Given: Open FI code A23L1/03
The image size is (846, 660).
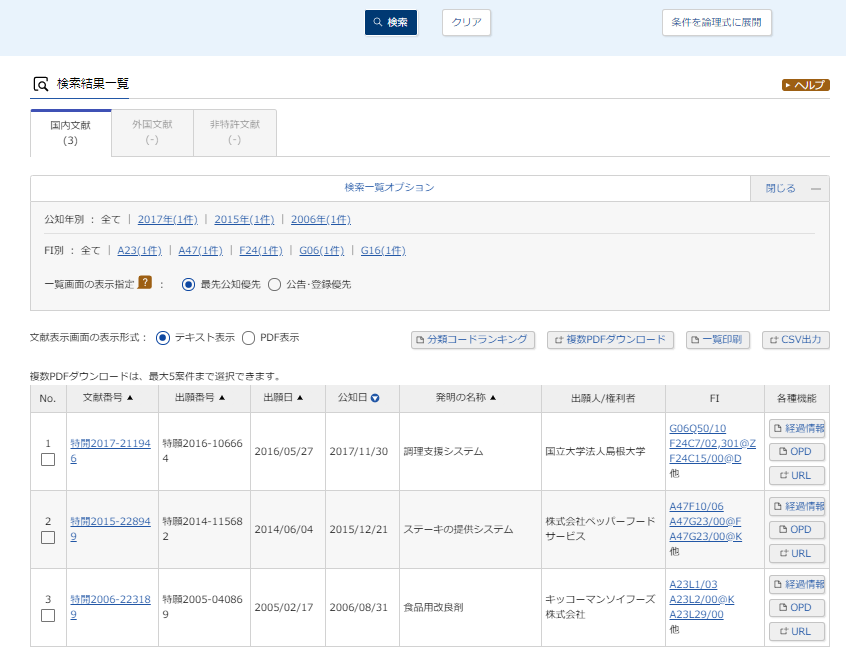Looking at the screenshot, I should coord(693,584).
